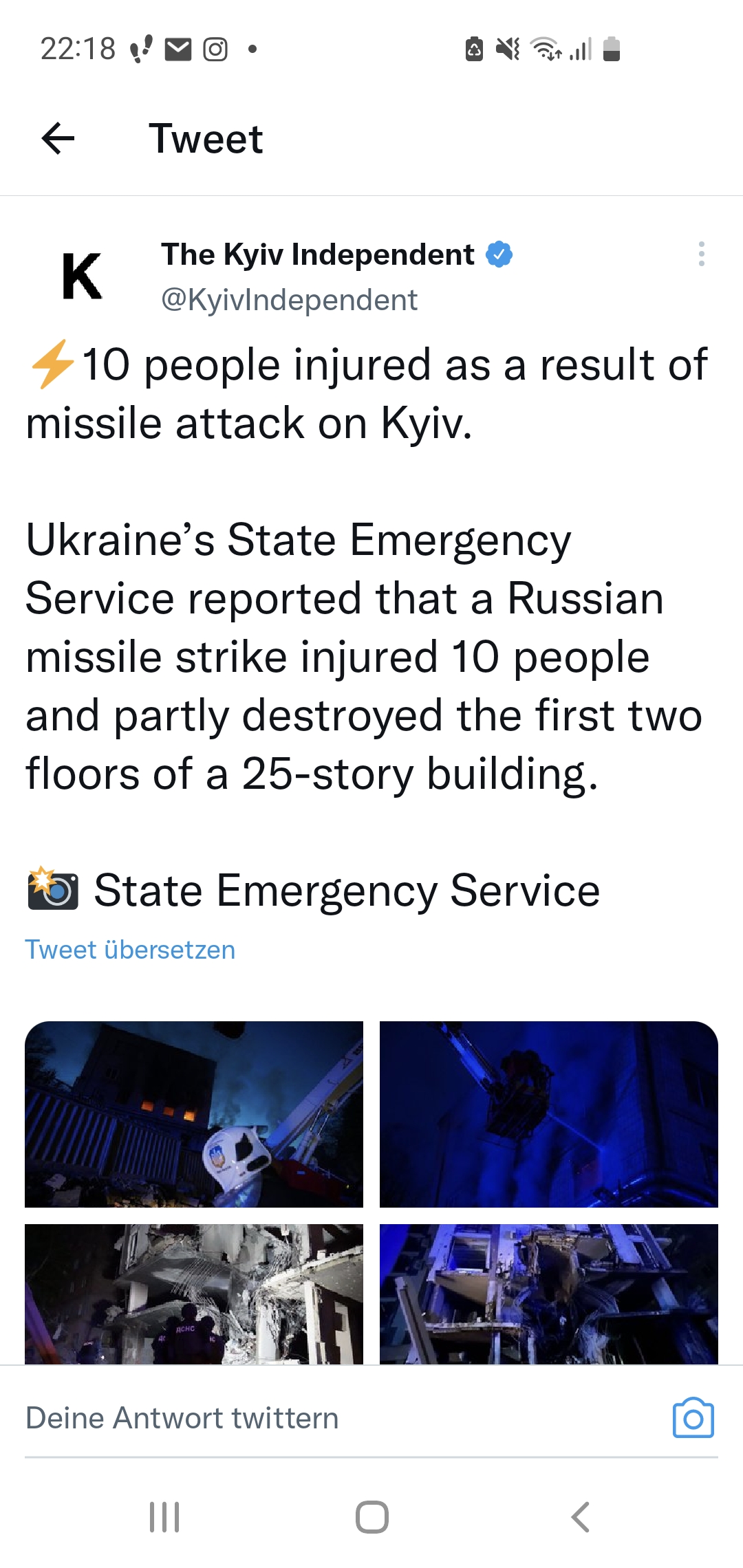Tap the Instagram notification icon in status bar
This screenshot has height=1568, width=743.
click(215, 50)
